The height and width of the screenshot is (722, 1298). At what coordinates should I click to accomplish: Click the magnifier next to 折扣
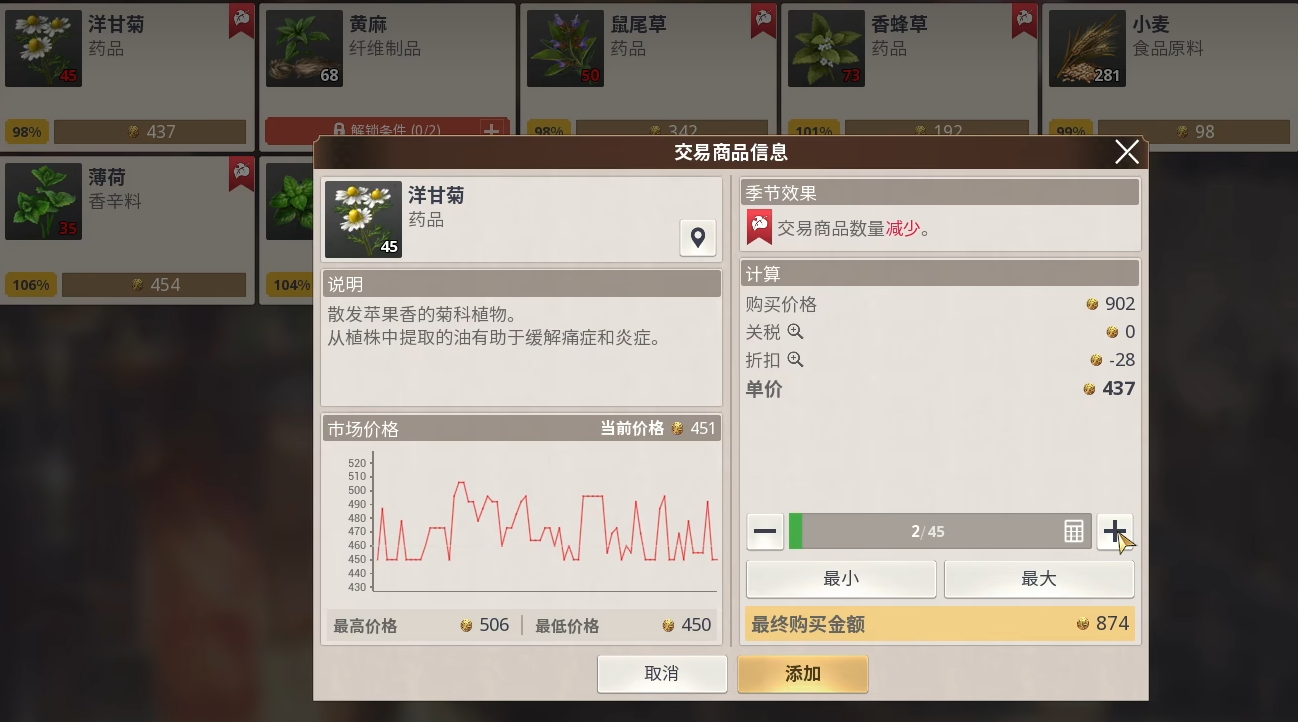pyautogui.click(x=795, y=360)
